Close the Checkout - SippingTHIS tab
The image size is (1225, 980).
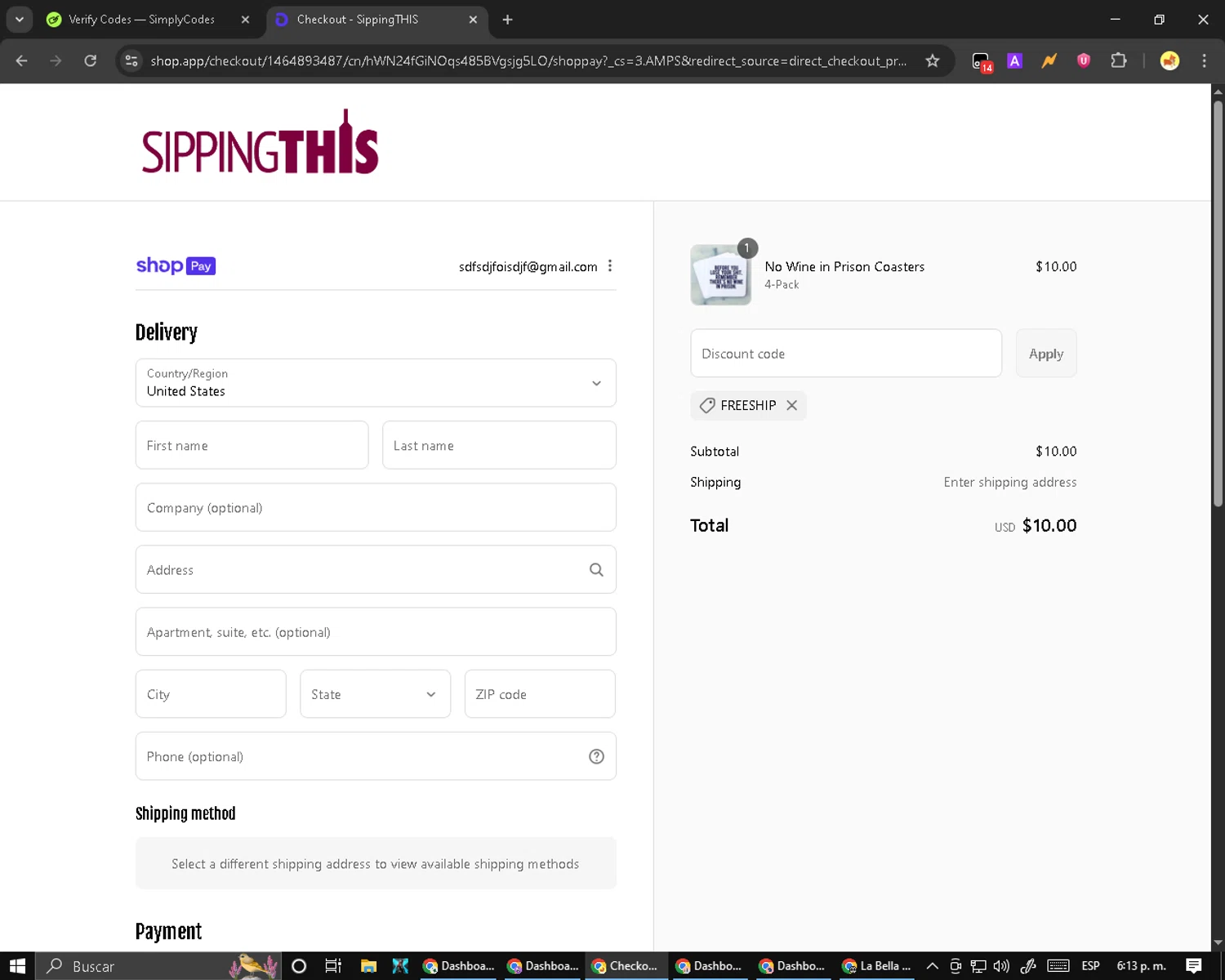[x=473, y=20]
